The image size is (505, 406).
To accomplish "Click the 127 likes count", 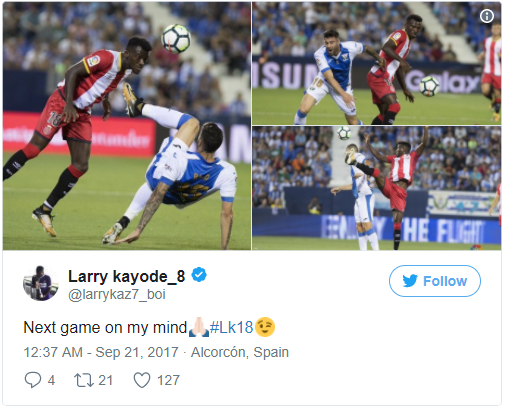I will [168, 380].
